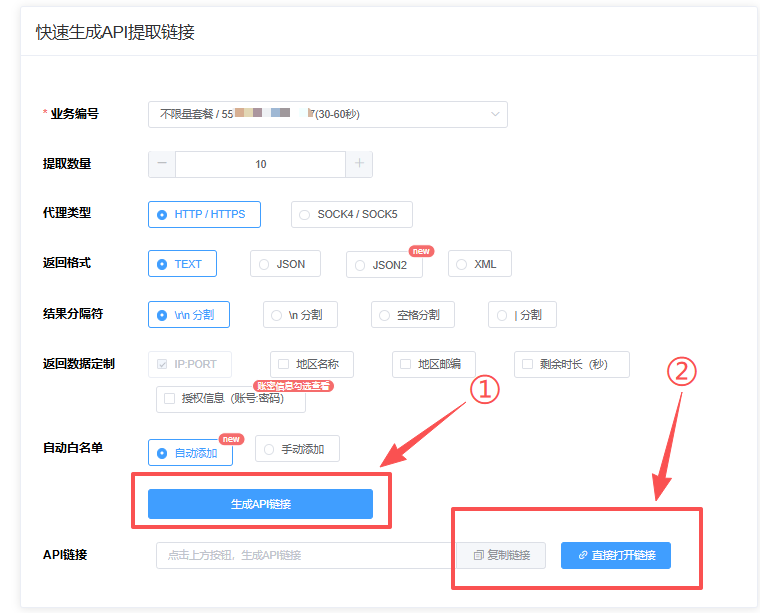Click the 返回数据定制 label
This screenshot has height=613, width=760.
[x=79, y=364]
